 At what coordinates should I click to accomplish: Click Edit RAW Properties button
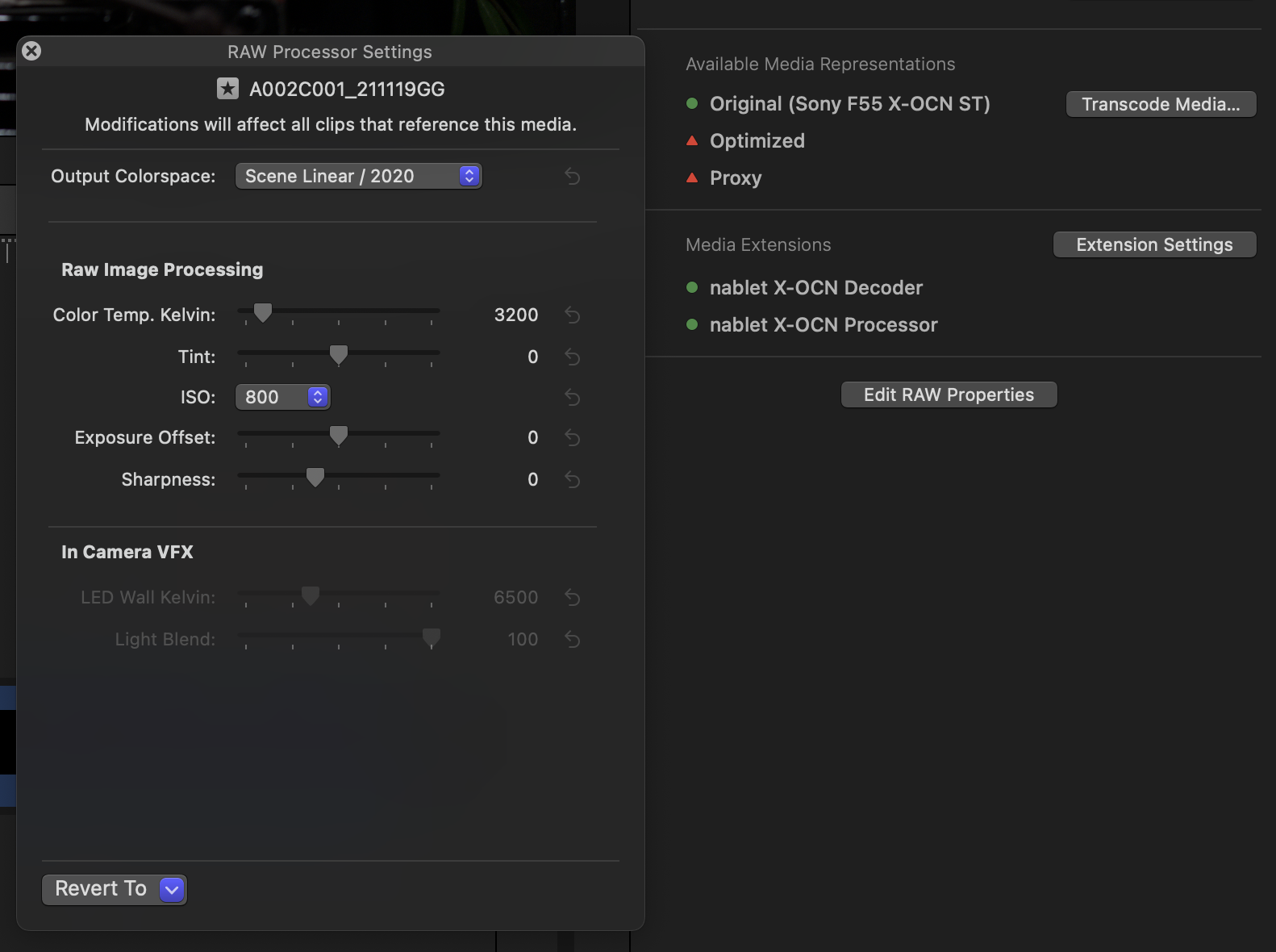949,395
